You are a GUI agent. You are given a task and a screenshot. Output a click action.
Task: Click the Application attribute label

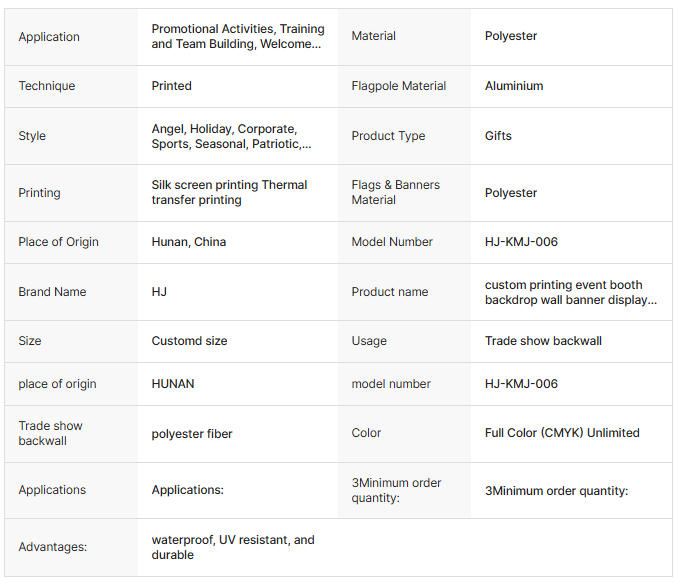point(49,37)
